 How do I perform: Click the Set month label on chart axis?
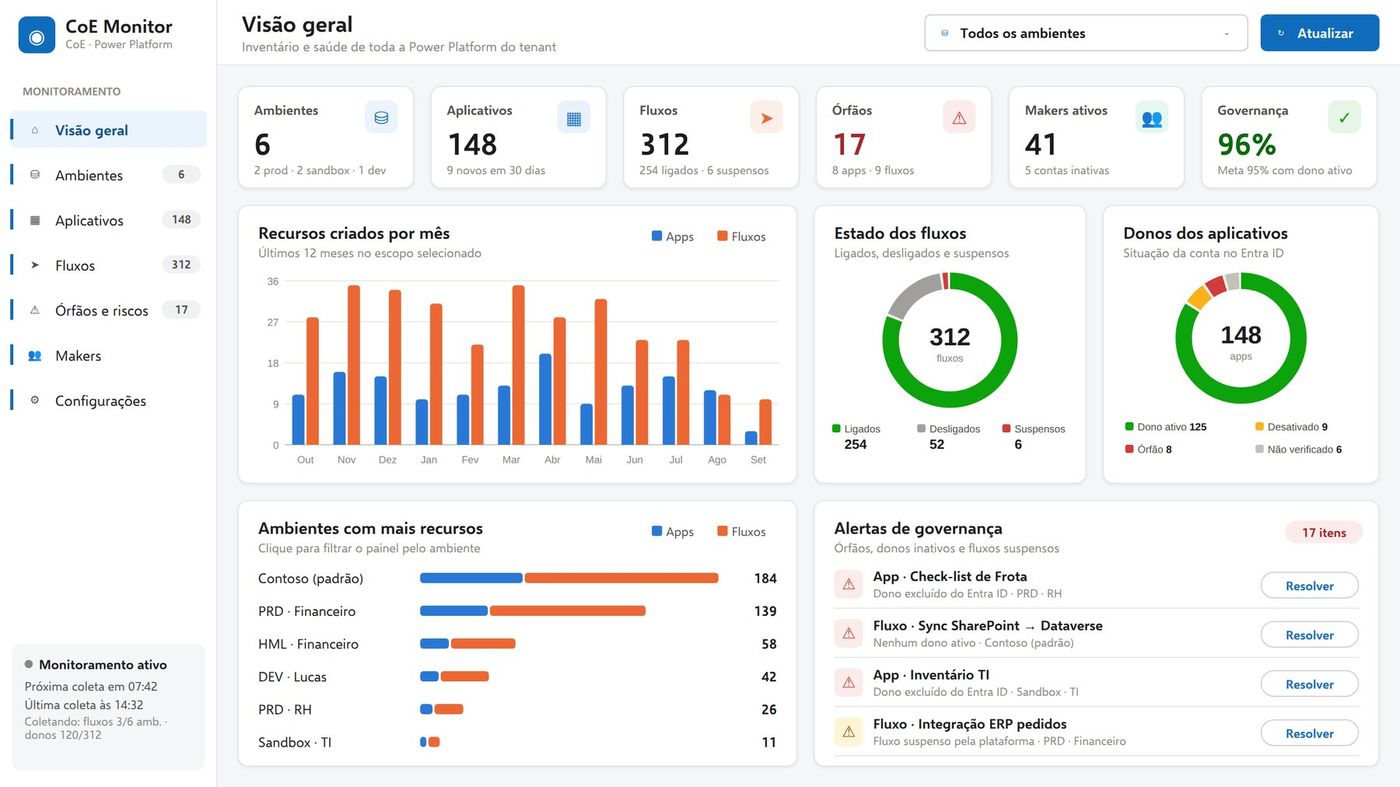(758, 460)
